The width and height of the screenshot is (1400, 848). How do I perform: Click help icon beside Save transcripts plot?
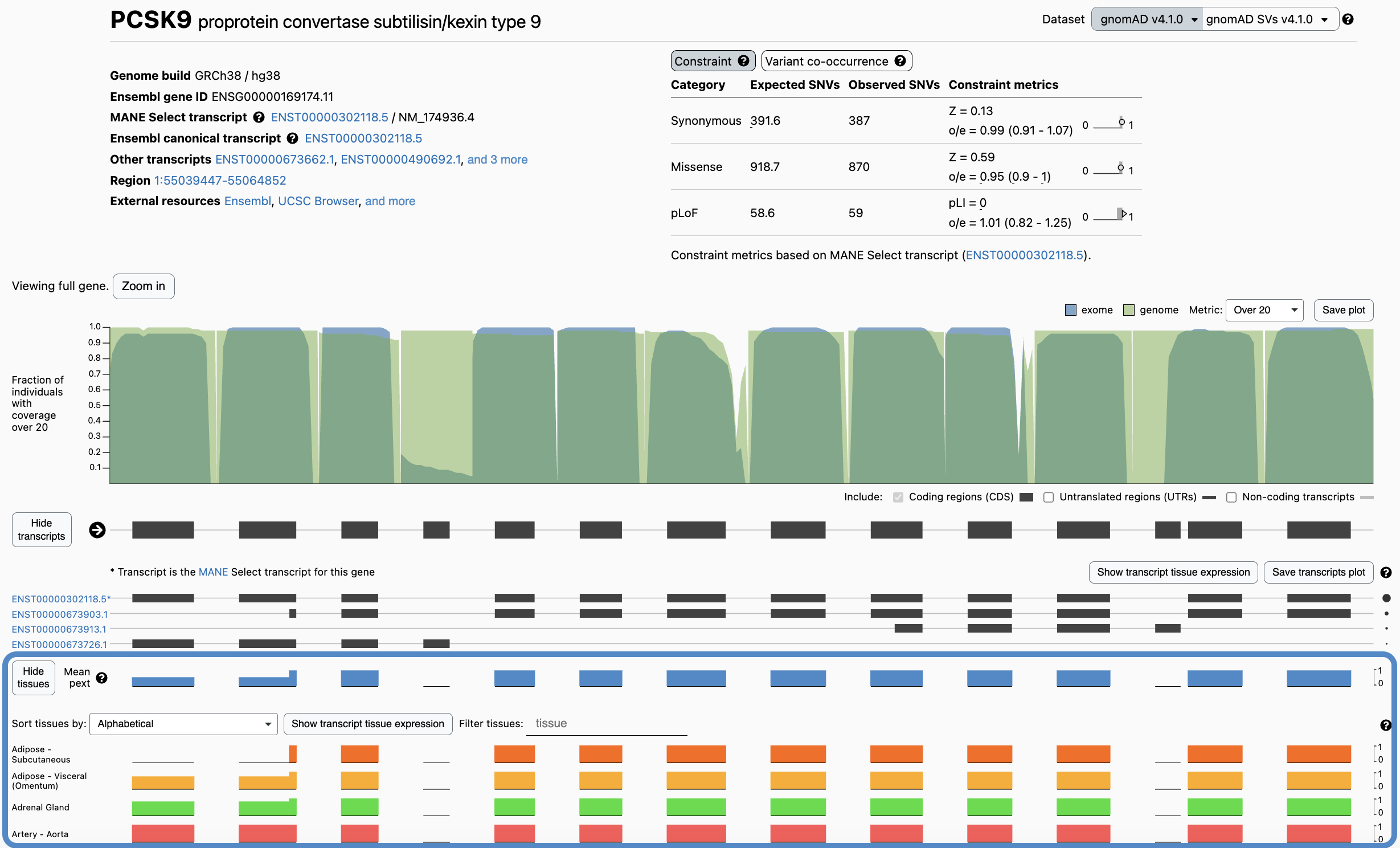pyautogui.click(x=1386, y=572)
